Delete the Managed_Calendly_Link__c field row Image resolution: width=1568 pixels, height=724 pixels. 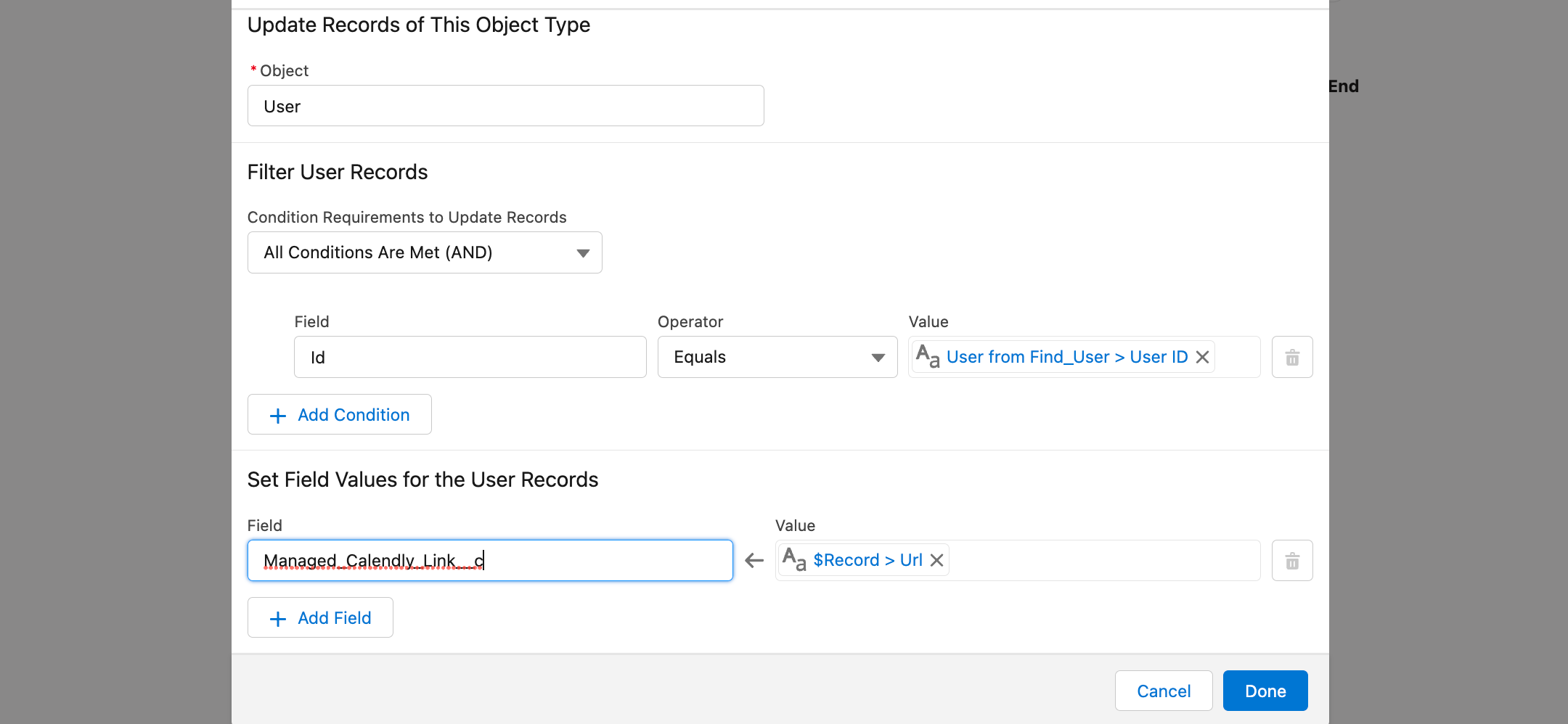click(1291, 561)
